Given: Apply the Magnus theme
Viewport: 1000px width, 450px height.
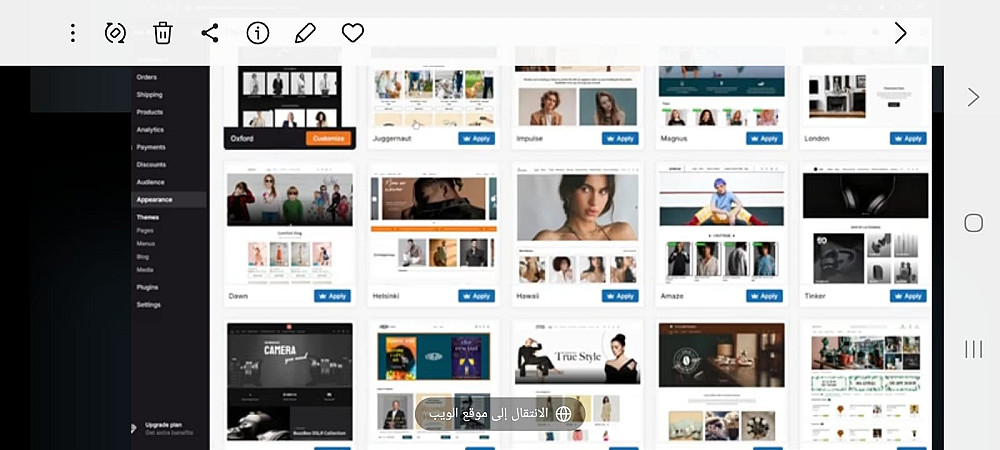Looking at the screenshot, I should tap(764, 138).
